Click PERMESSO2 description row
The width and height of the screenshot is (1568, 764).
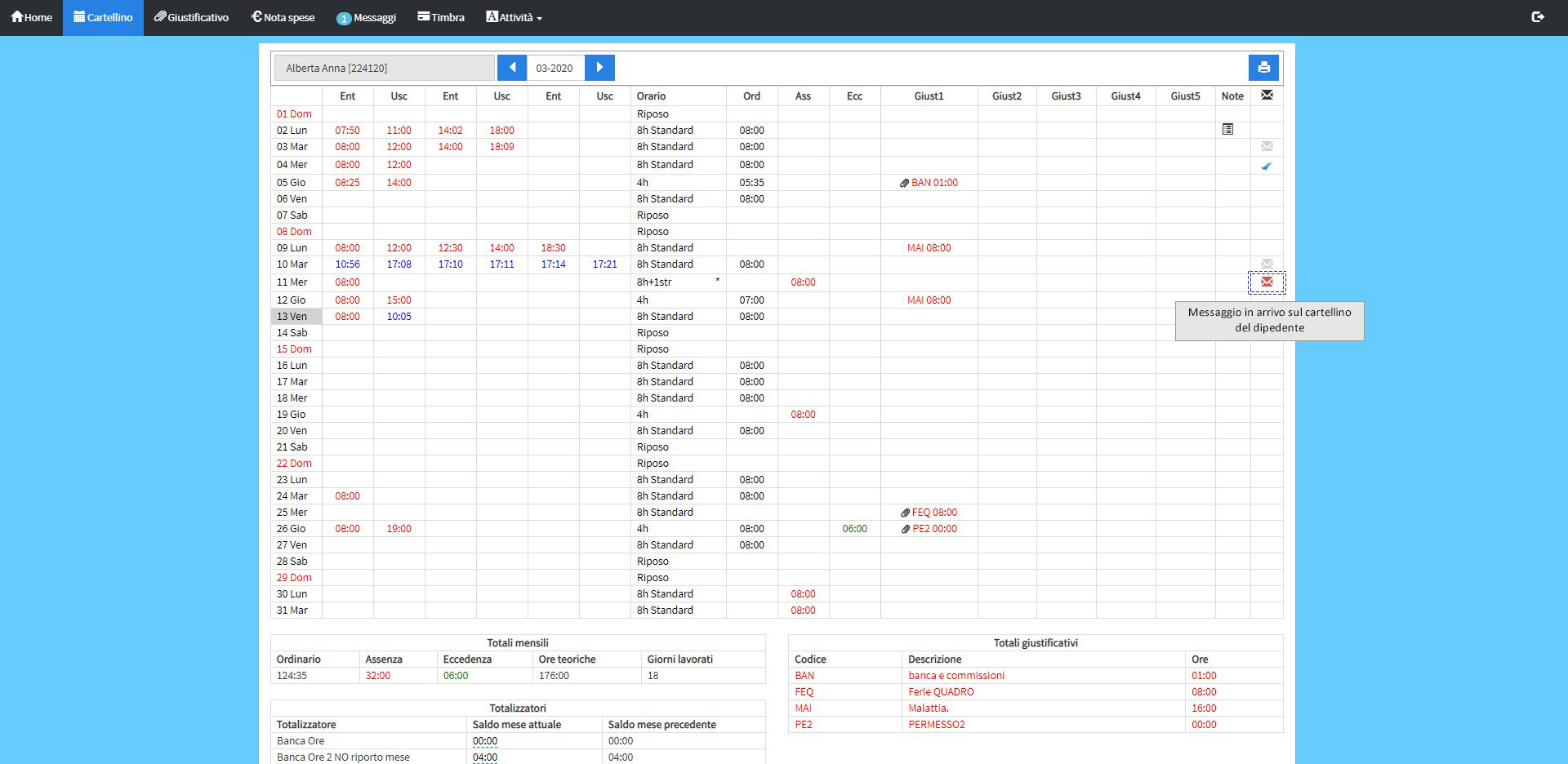(937, 725)
